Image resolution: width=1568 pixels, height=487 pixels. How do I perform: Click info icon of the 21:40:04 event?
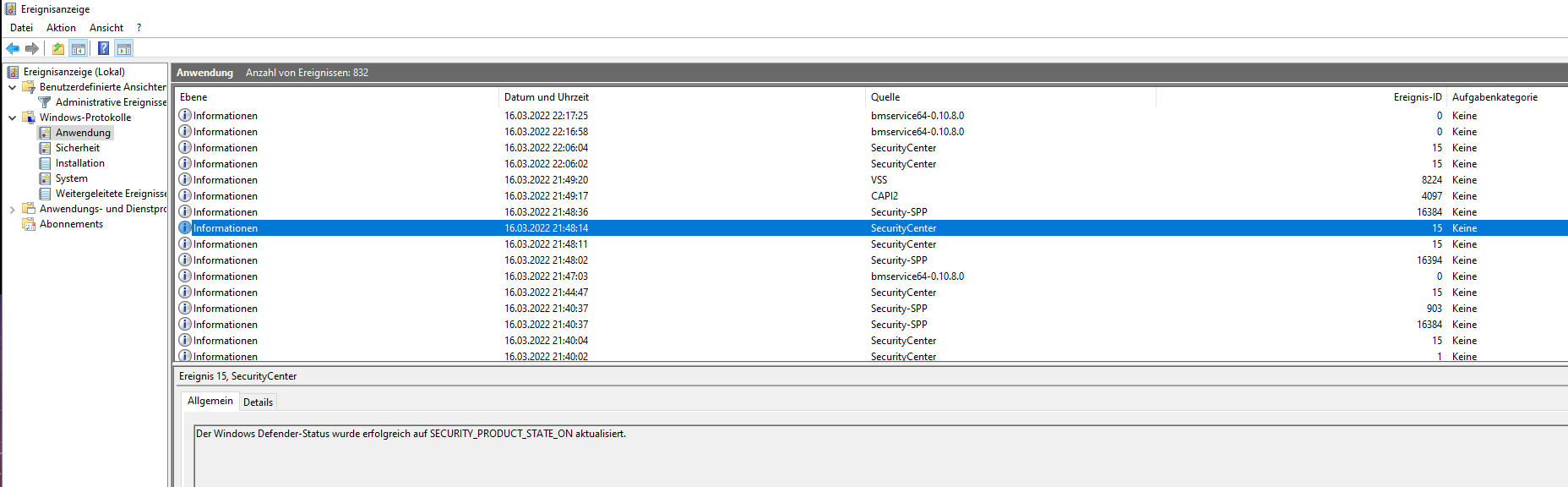point(185,340)
